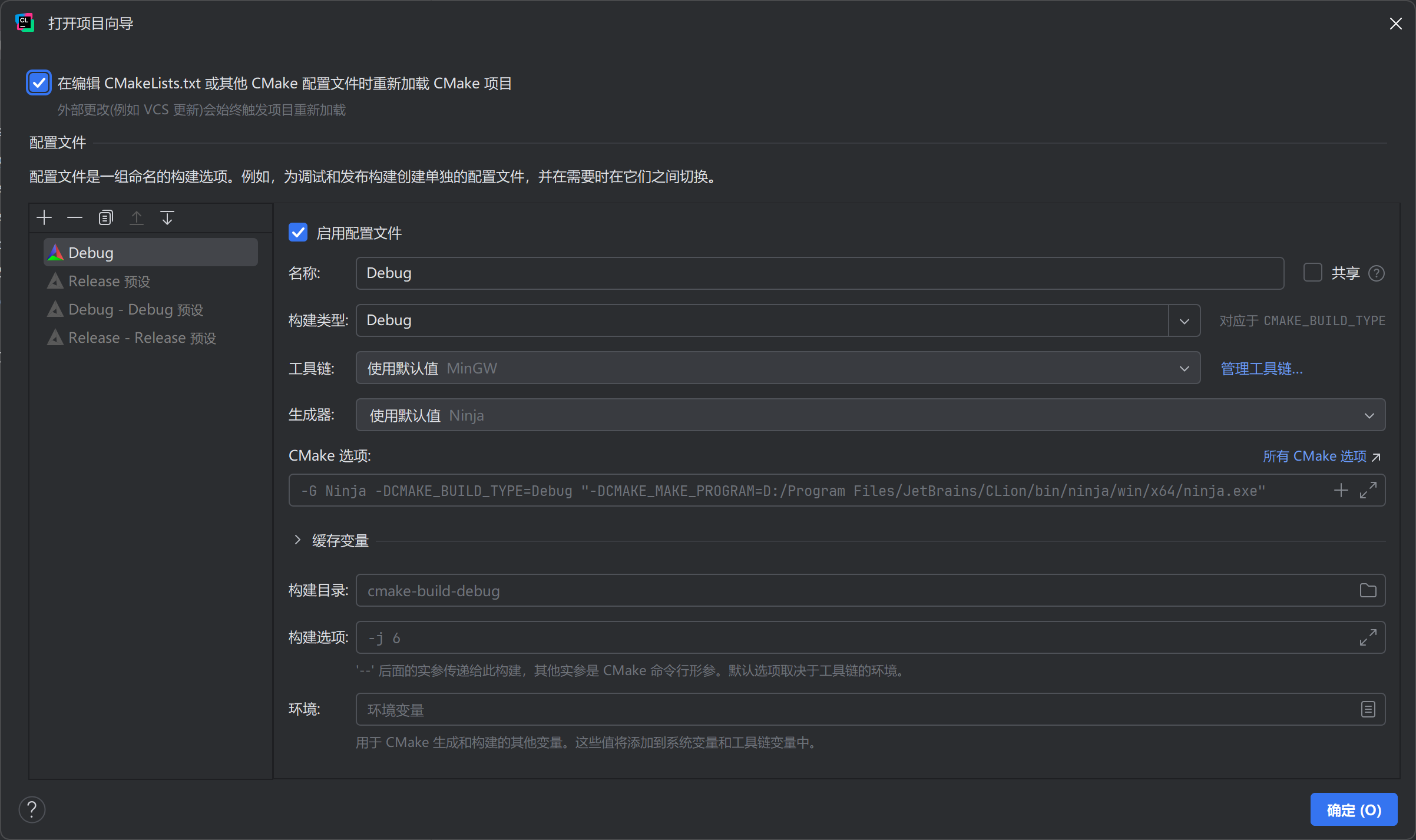The height and width of the screenshot is (840, 1416).
Task: Toggle enable profile checkbox
Action: [x=298, y=233]
